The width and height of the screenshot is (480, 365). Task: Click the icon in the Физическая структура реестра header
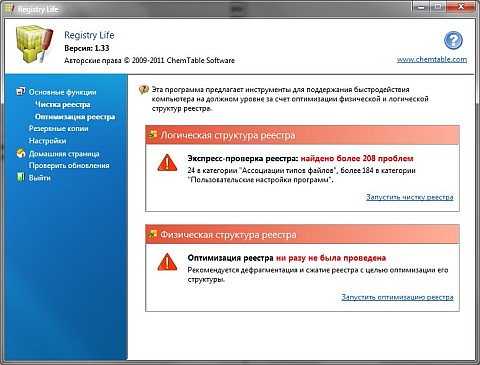pyautogui.click(x=153, y=234)
